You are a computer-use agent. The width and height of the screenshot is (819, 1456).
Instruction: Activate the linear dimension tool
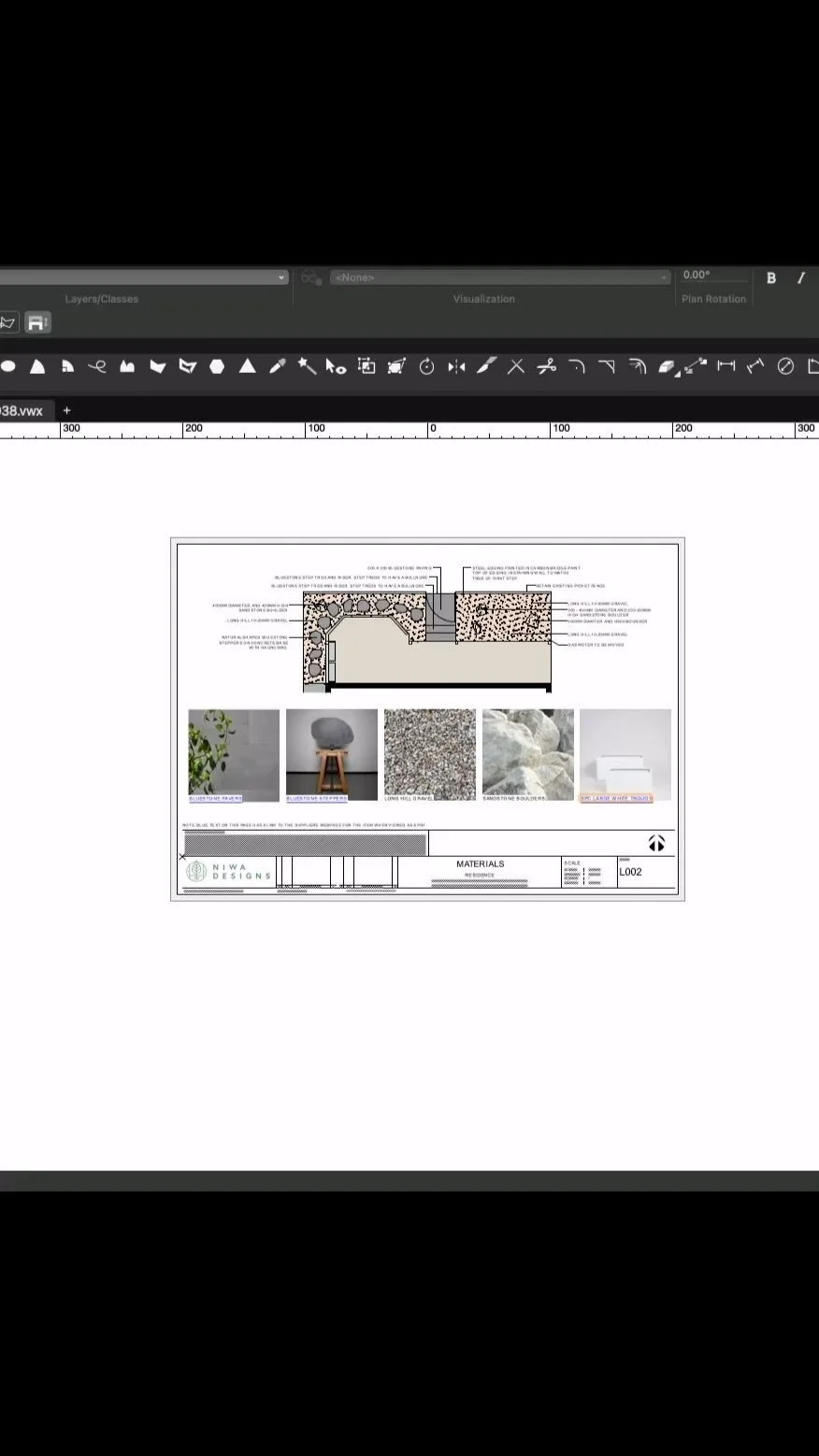click(726, 366)
